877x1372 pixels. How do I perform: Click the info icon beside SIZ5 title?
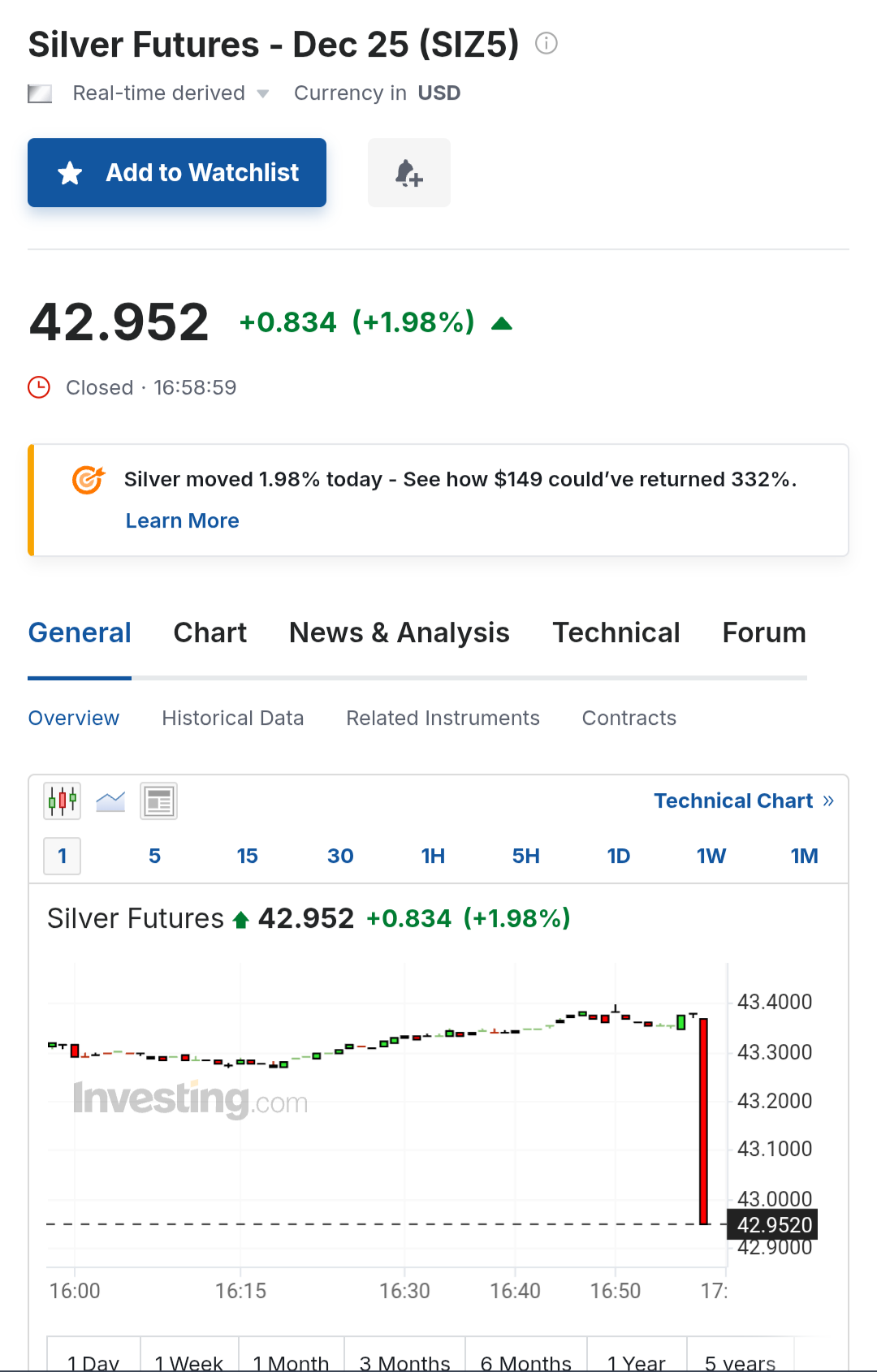pyautogui.click(x=547, y=43)
